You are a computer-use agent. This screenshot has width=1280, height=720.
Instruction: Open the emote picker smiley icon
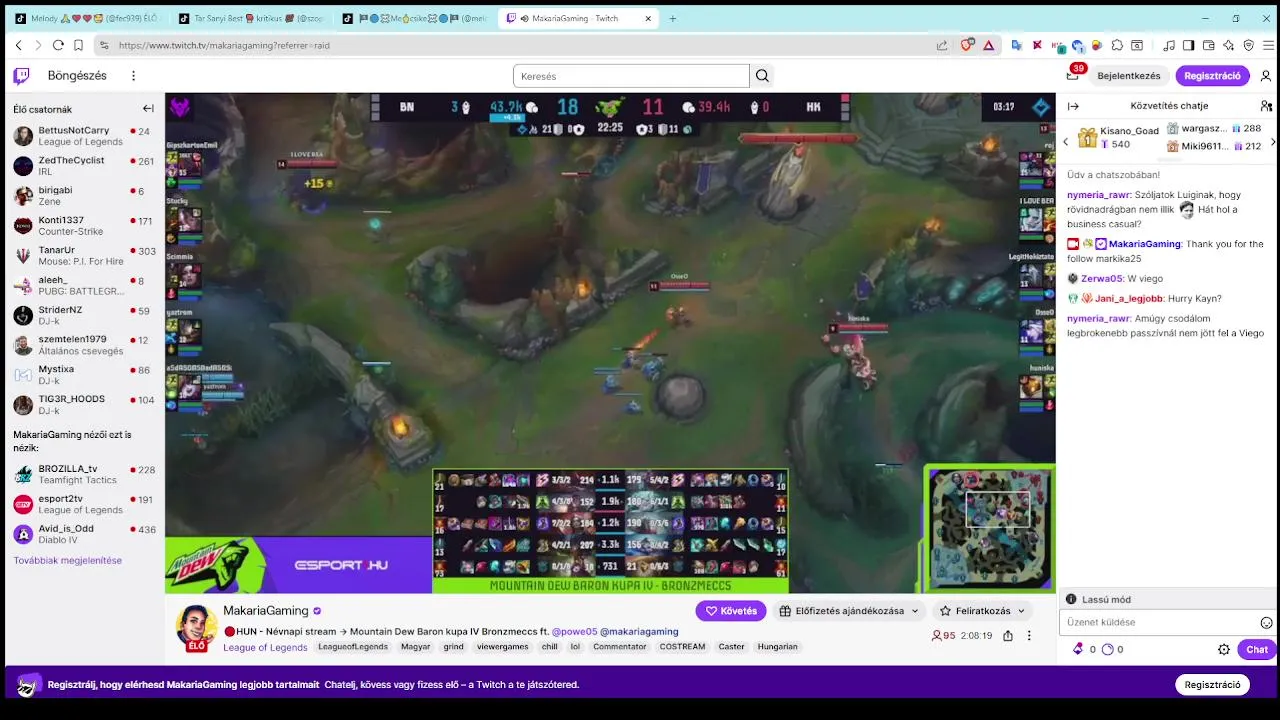click(x=1266, y=622)
